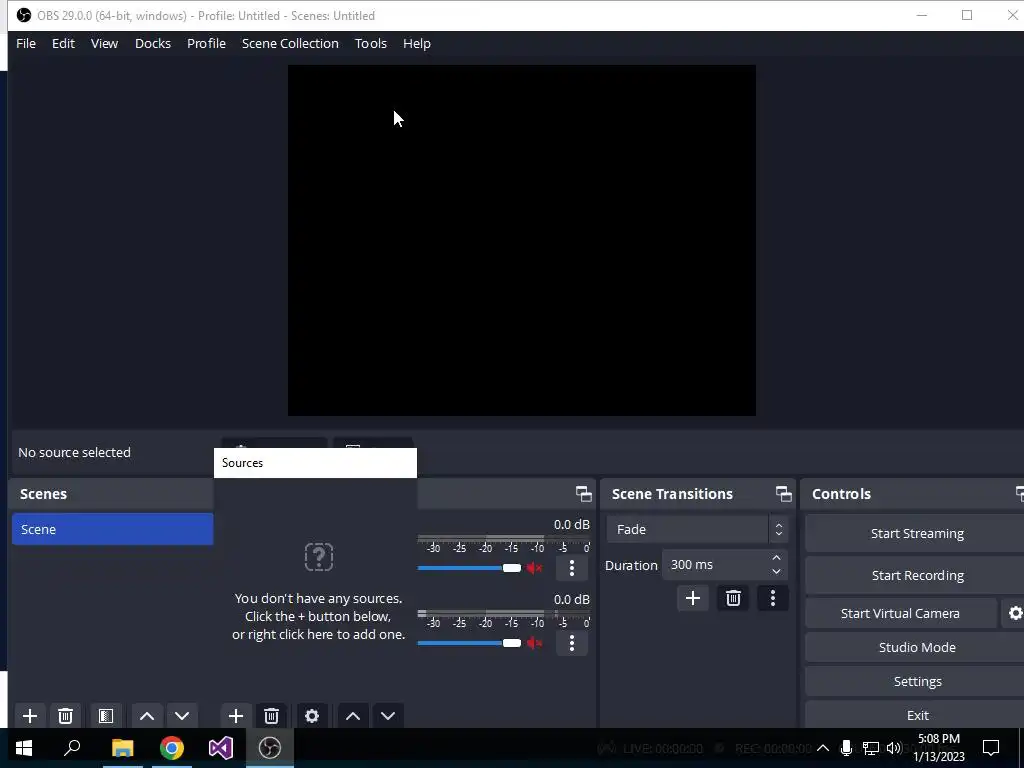Open File Explorer from taskbar
This screenshot has width=1024, height=768.
(122, 748)
